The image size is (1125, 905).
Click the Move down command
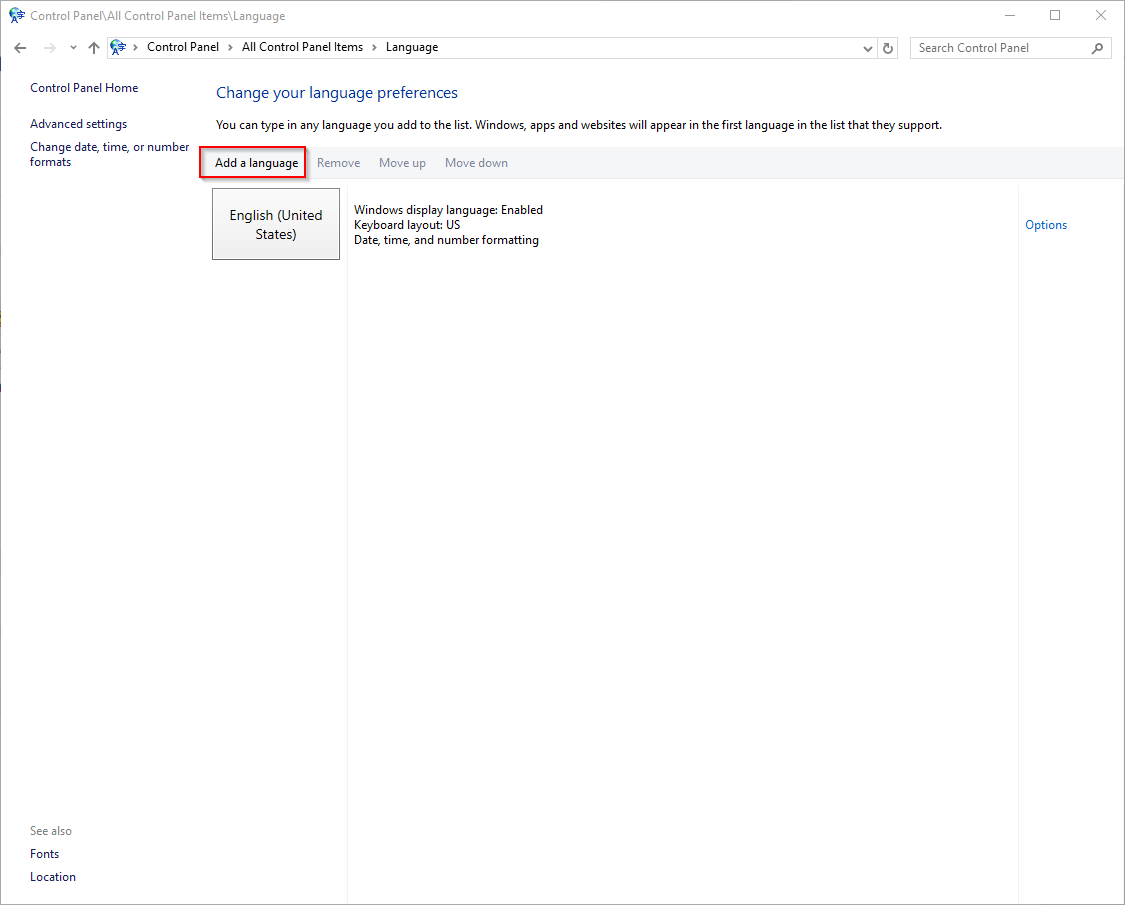(476, 163)
